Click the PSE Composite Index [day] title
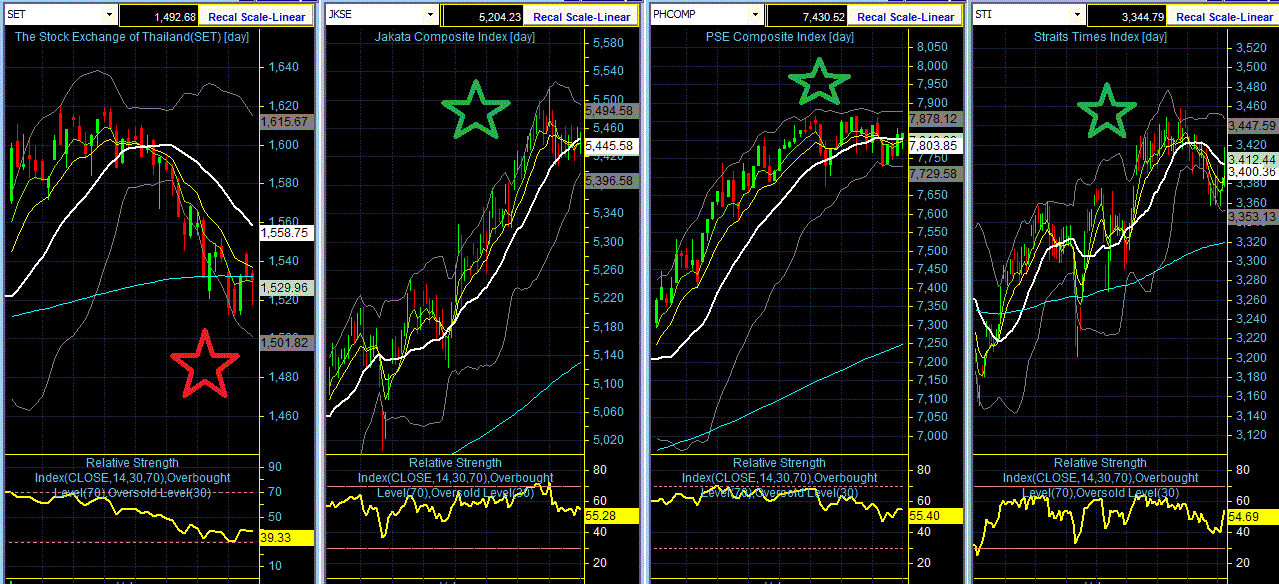Image resolution: width=1279 pixels, height=584 pixels. 778,37
